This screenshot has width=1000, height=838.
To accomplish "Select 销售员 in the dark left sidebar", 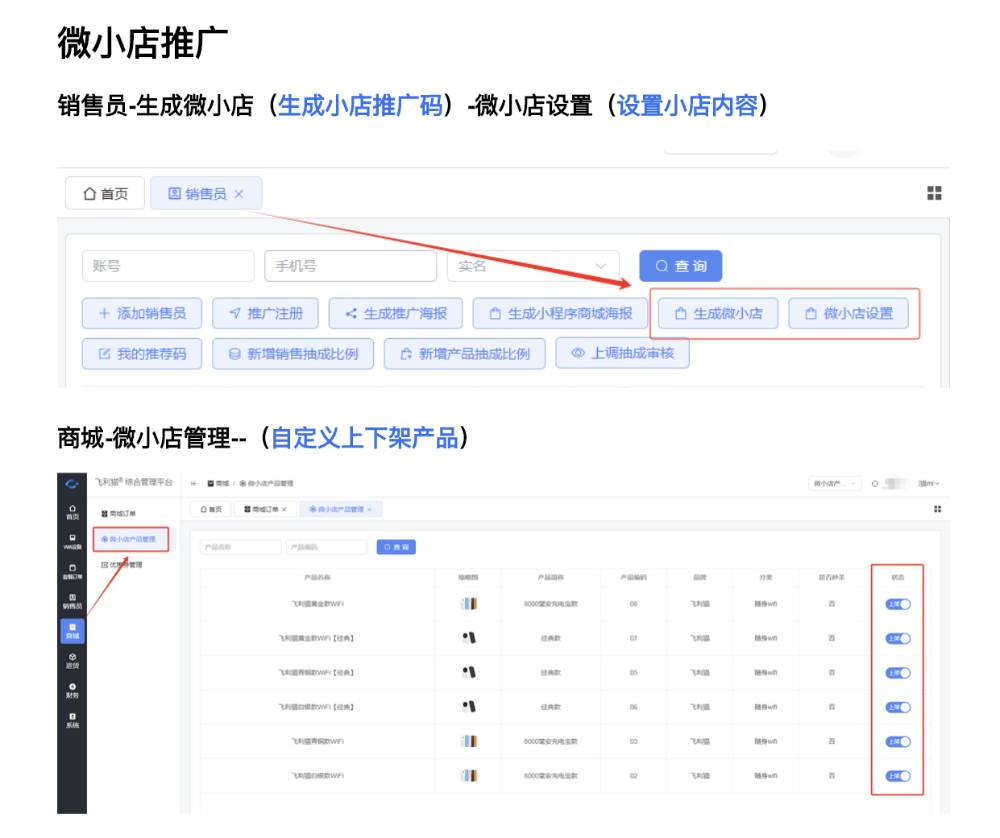I will click(x=72, y=601).
